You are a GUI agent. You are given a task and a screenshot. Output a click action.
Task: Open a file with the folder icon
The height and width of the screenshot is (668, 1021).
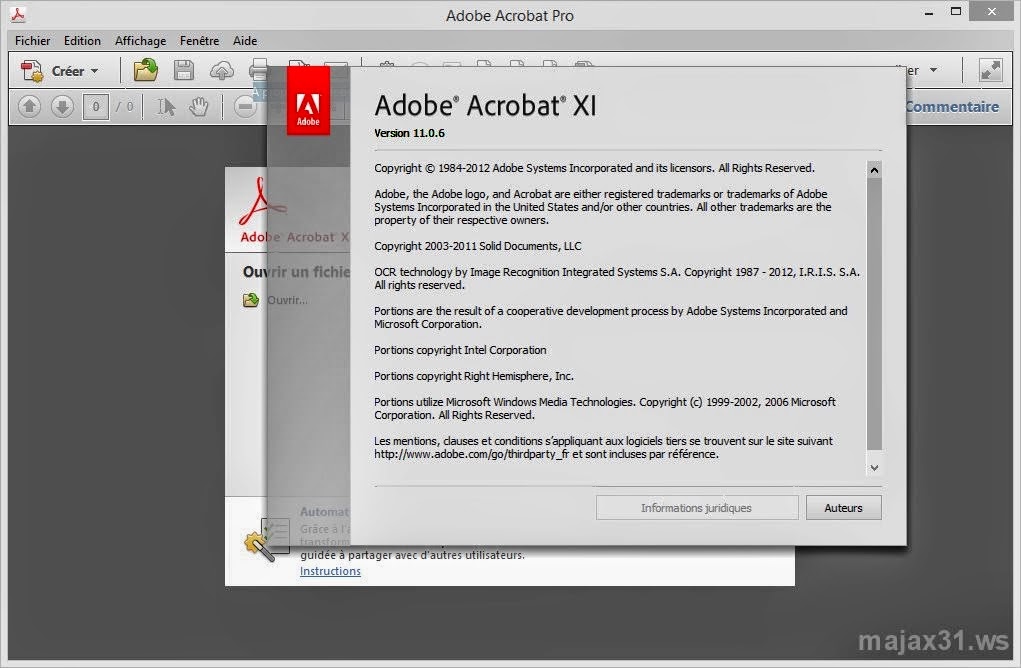pos(146,70)
